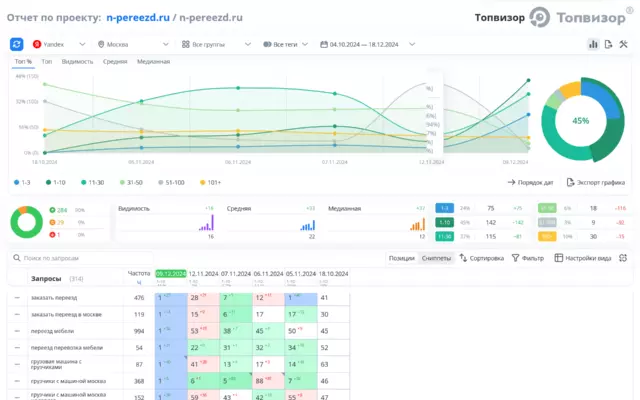The height and width of the screenshot is (400, 640).
Task: Select the Топ chart tab
Action: click(47, 62)
